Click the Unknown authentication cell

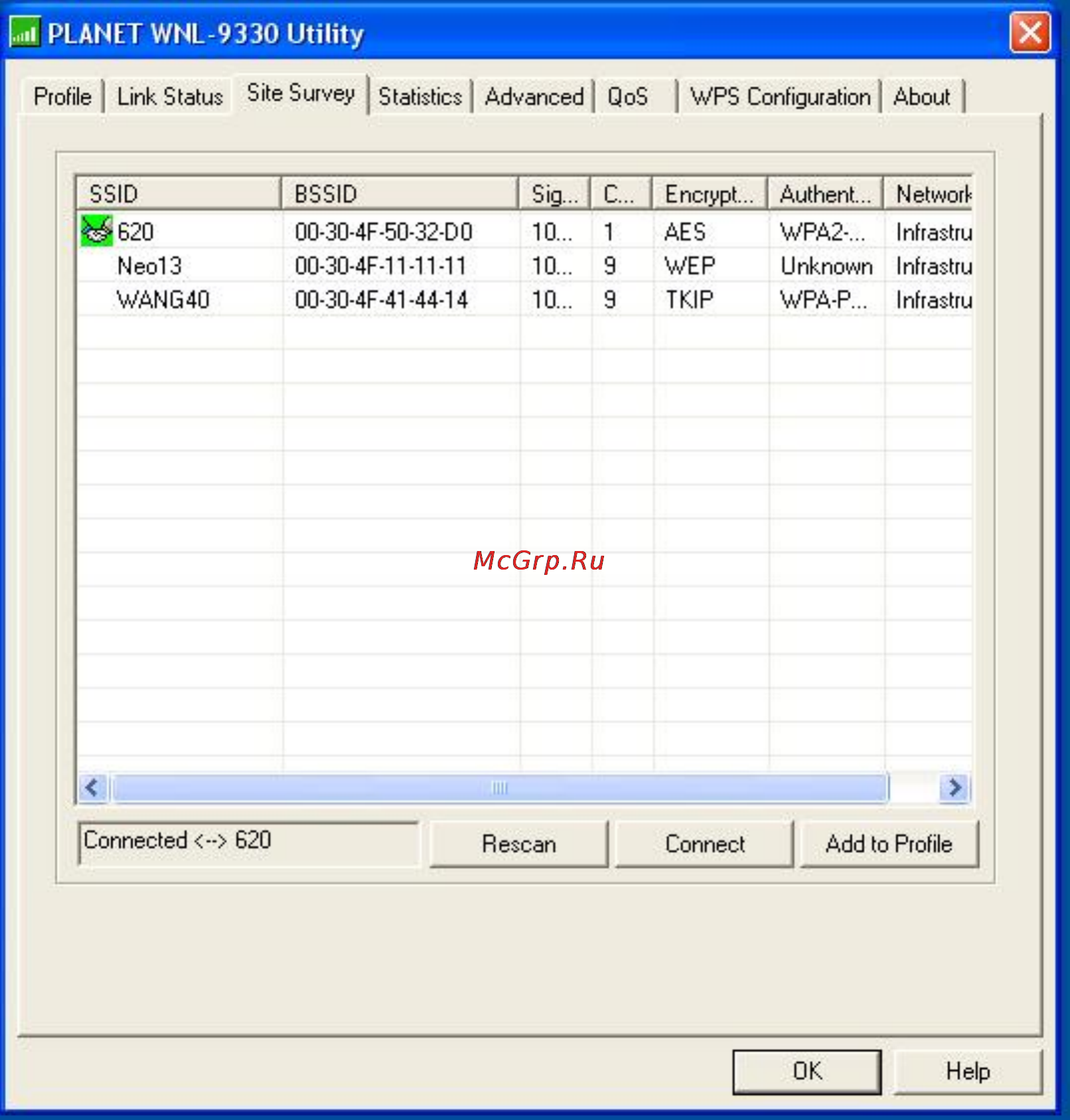coord(826,266)
